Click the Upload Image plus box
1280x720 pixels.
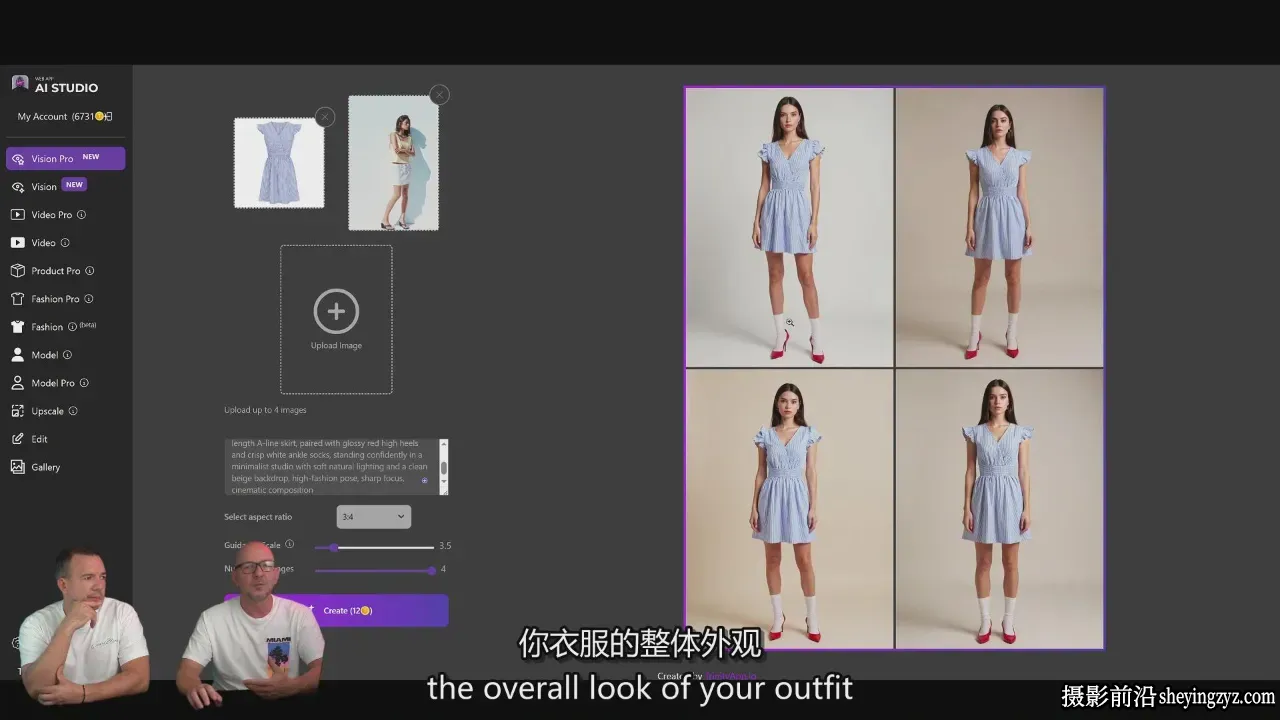336,319
